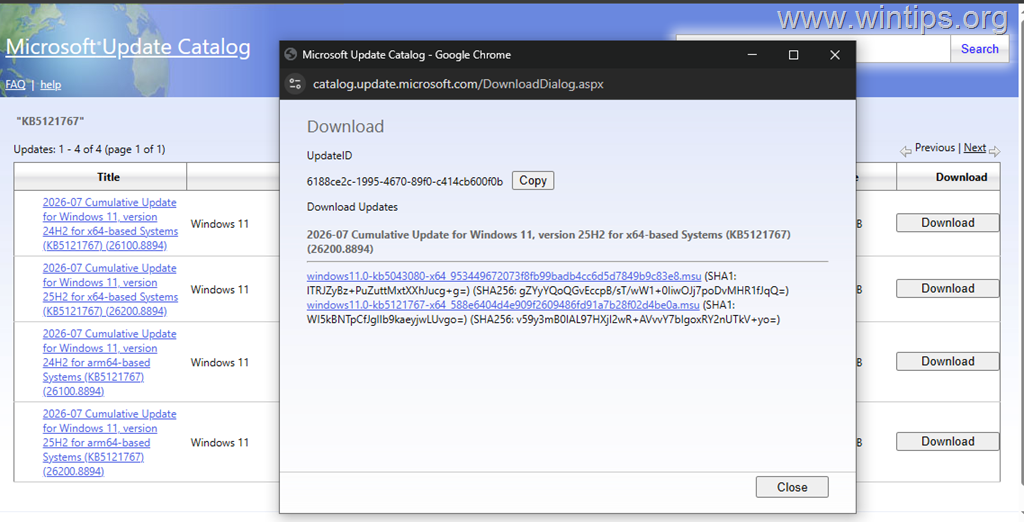
Task: Click the Windows 11 cell in first row
Action: [219, 223]
